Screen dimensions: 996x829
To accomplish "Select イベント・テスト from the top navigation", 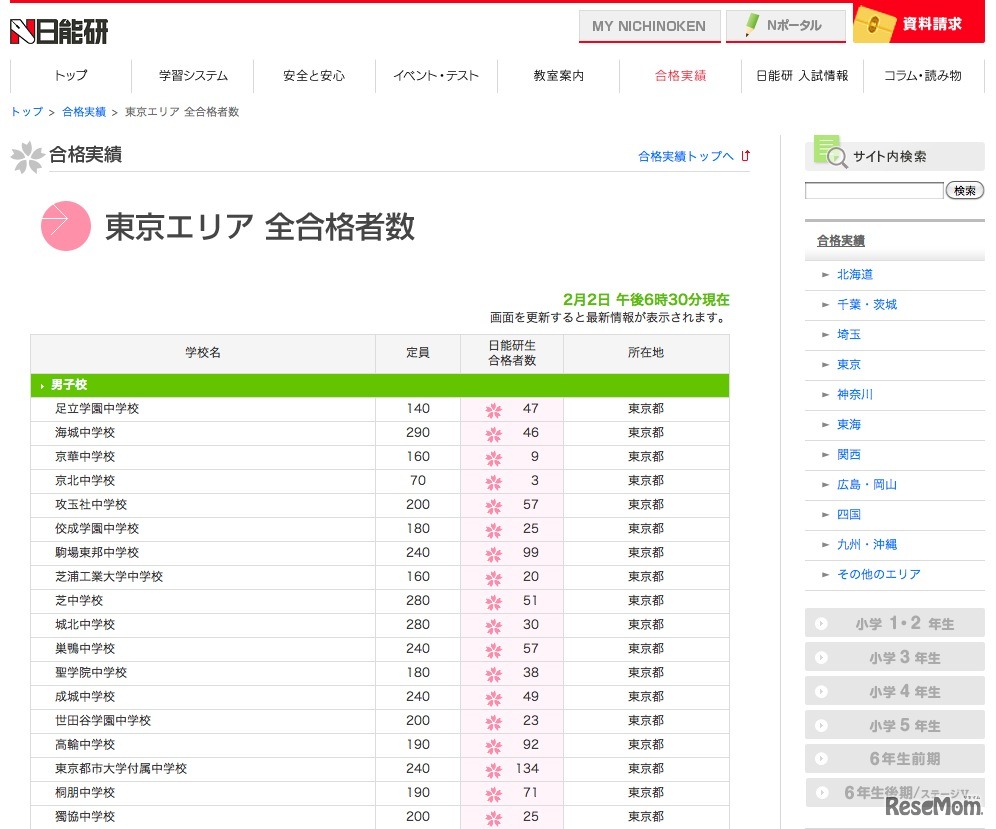I will point(437,74).
